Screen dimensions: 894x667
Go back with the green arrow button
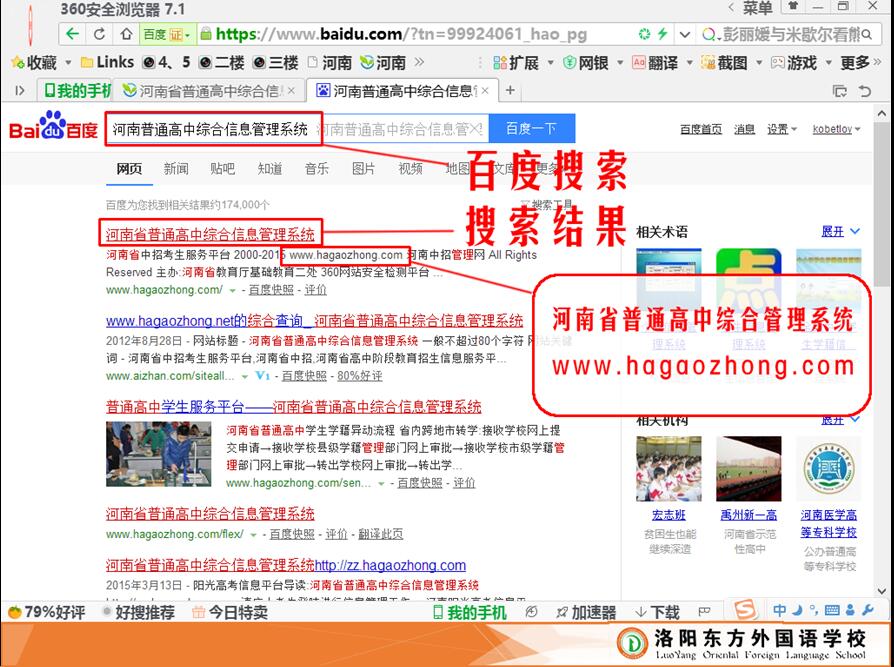(72, 34)
